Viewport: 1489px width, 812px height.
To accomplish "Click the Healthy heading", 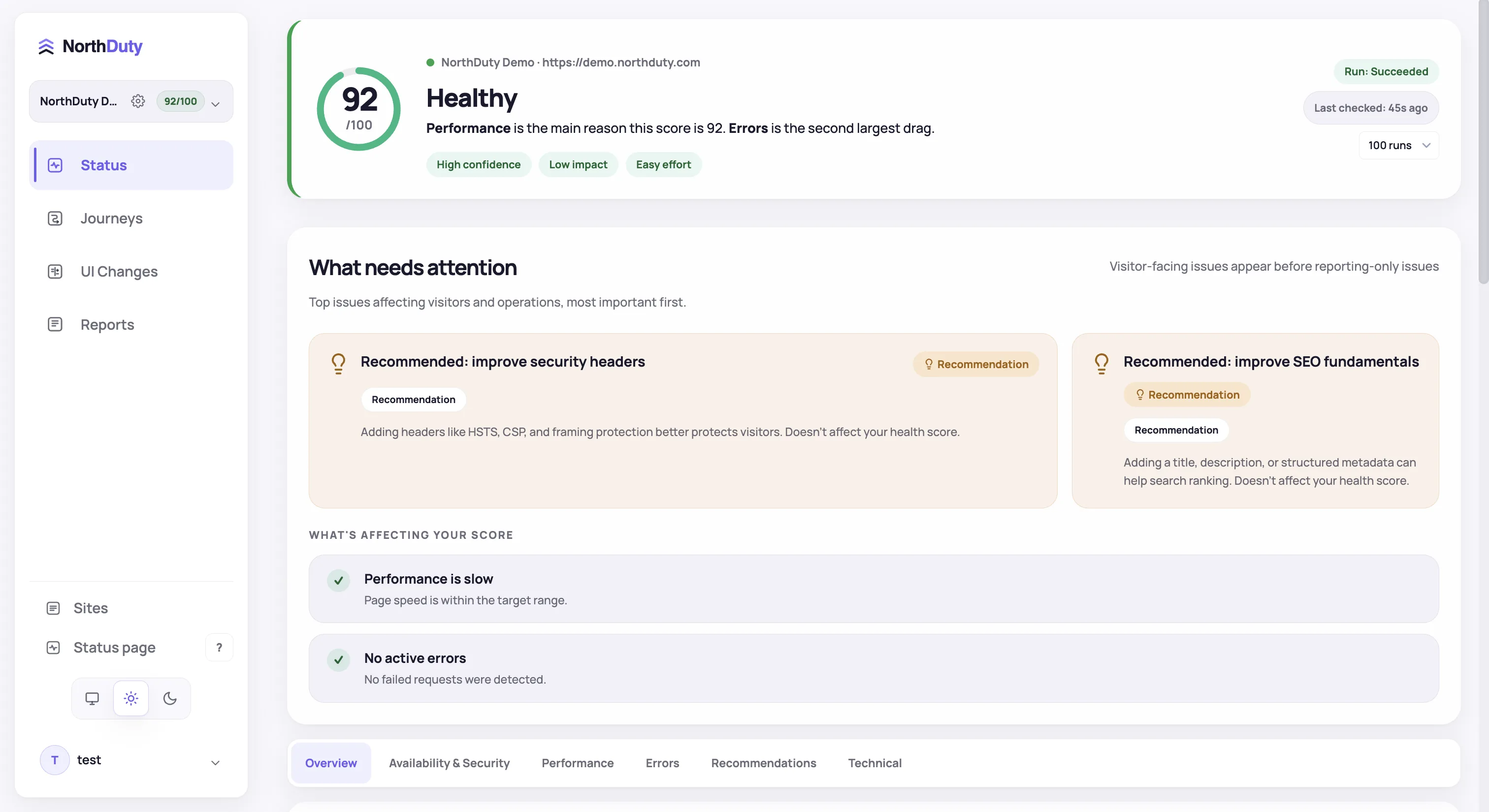I will coord(472,98).
